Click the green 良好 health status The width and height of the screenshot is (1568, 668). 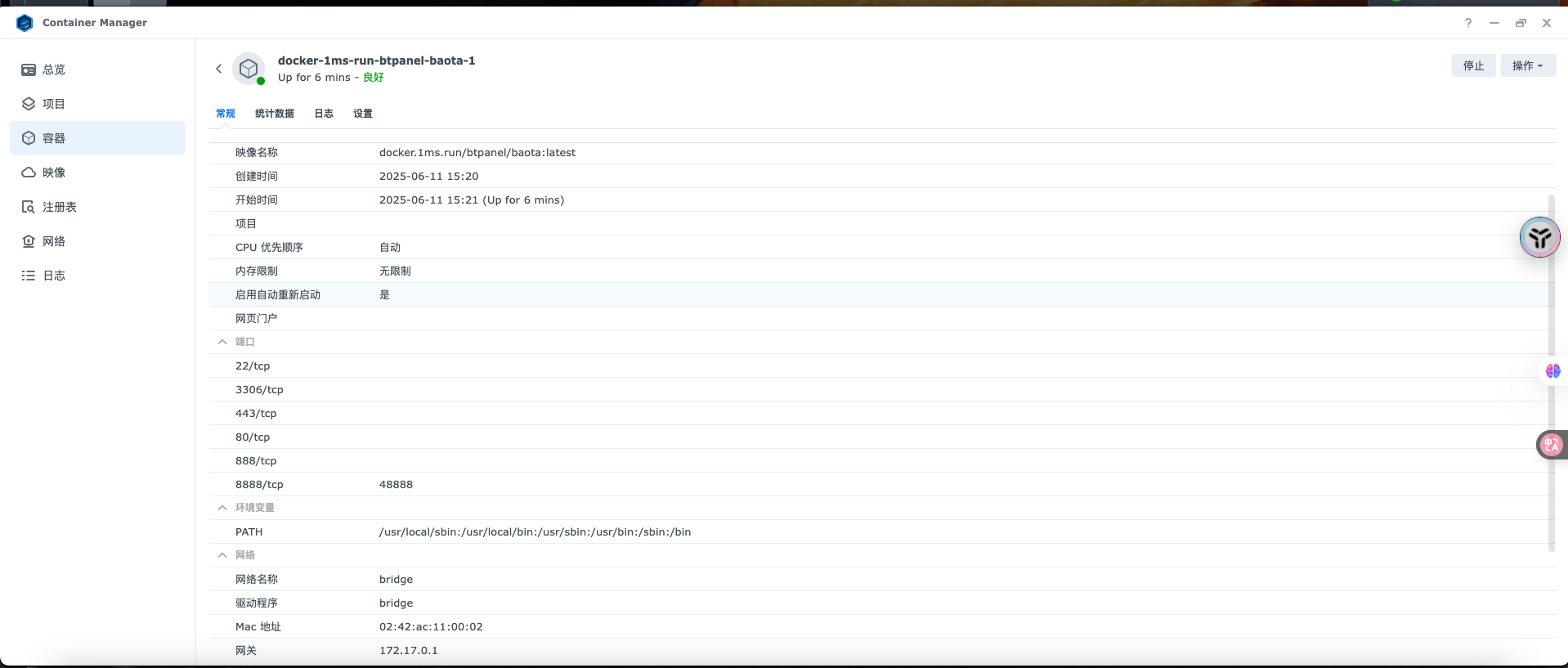374,78
